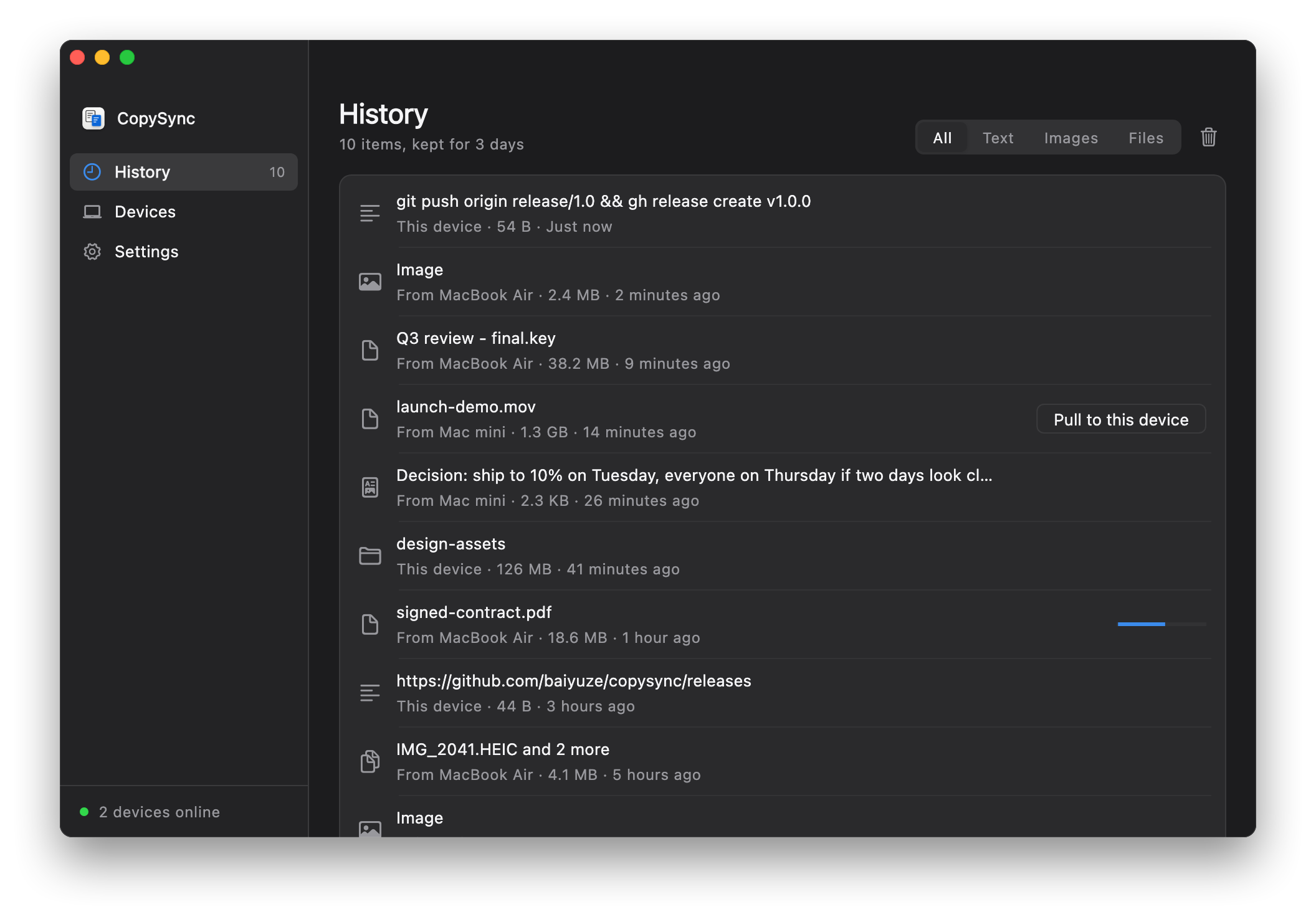Click the trash icon to clear history
Screen dimensions: 1316x917
pyautogui.click(x=1209, y=137)
